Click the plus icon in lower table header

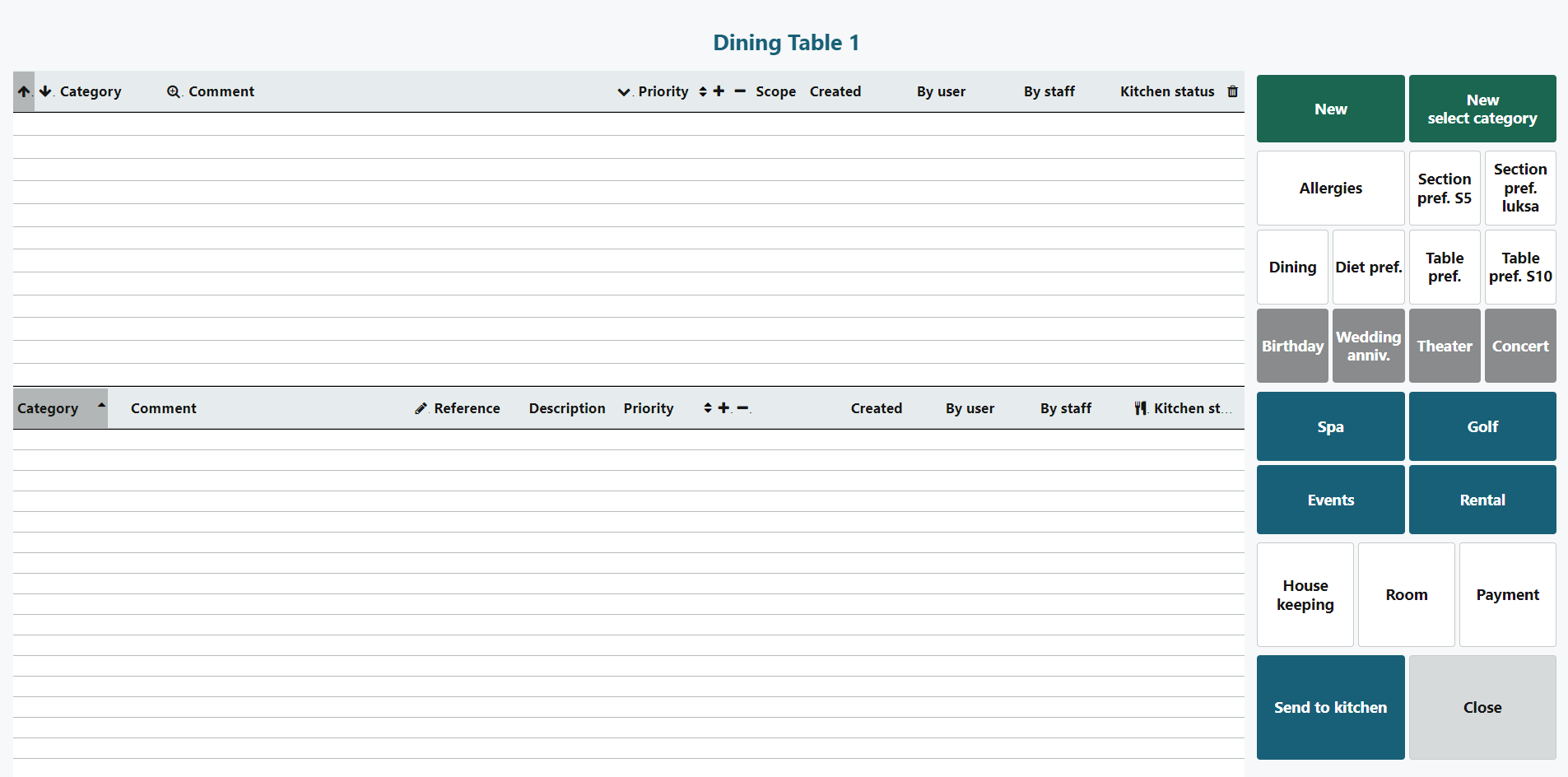pyautogui.click(x=724, y=408)
